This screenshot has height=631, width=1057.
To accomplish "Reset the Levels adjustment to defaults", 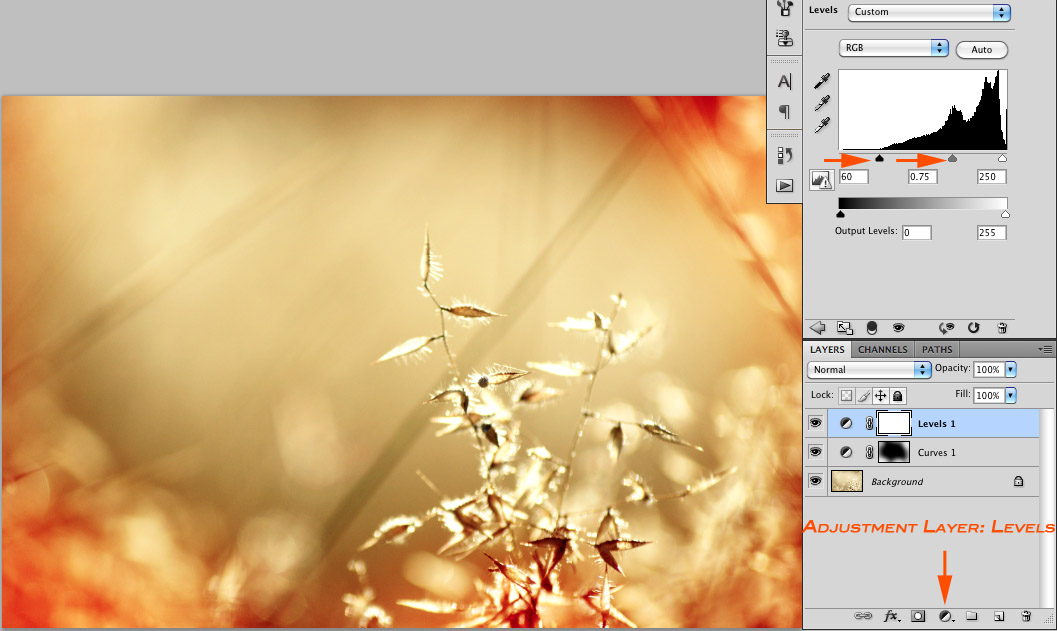I will [973, 327].
